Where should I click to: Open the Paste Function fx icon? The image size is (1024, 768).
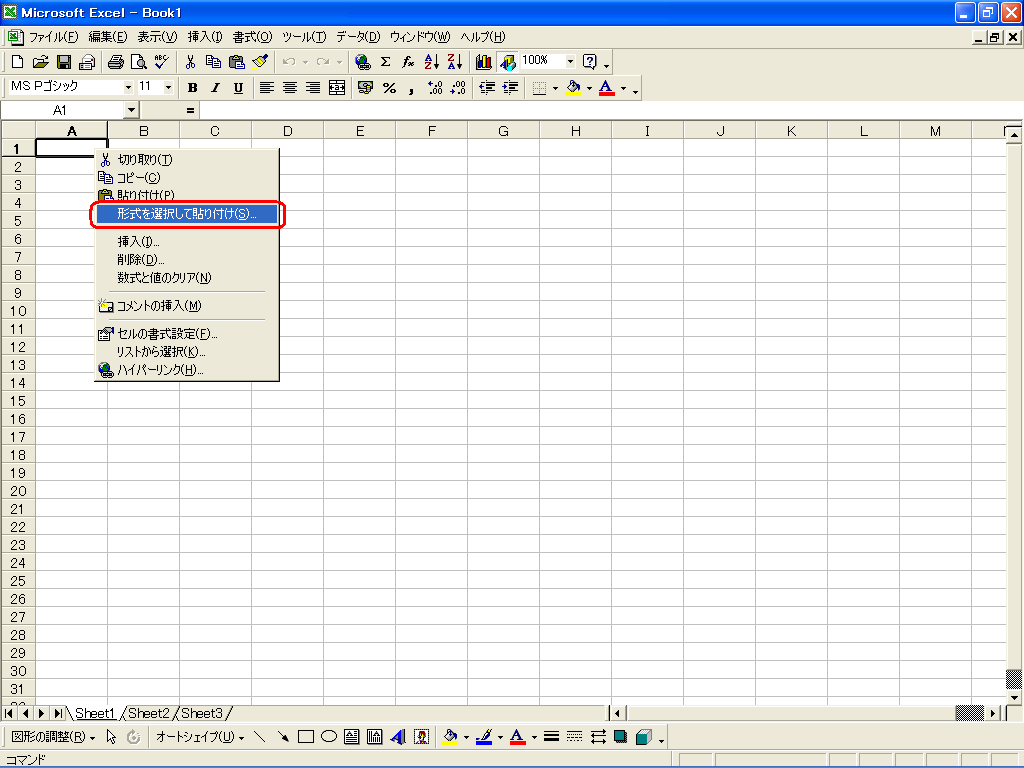pyautogui.click(x=408, y=62)
